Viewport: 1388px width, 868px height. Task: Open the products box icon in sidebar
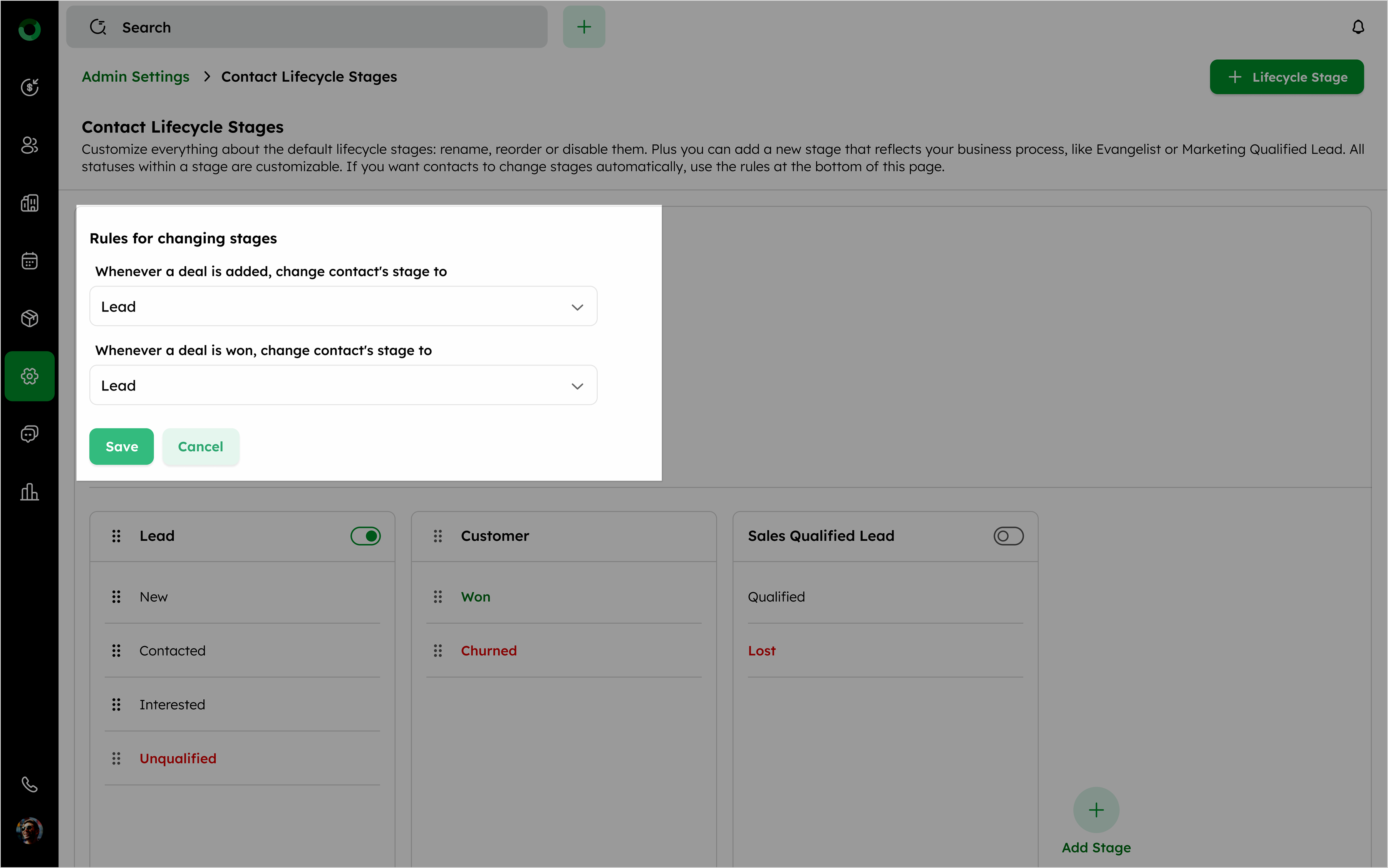(x=29, y=318)
